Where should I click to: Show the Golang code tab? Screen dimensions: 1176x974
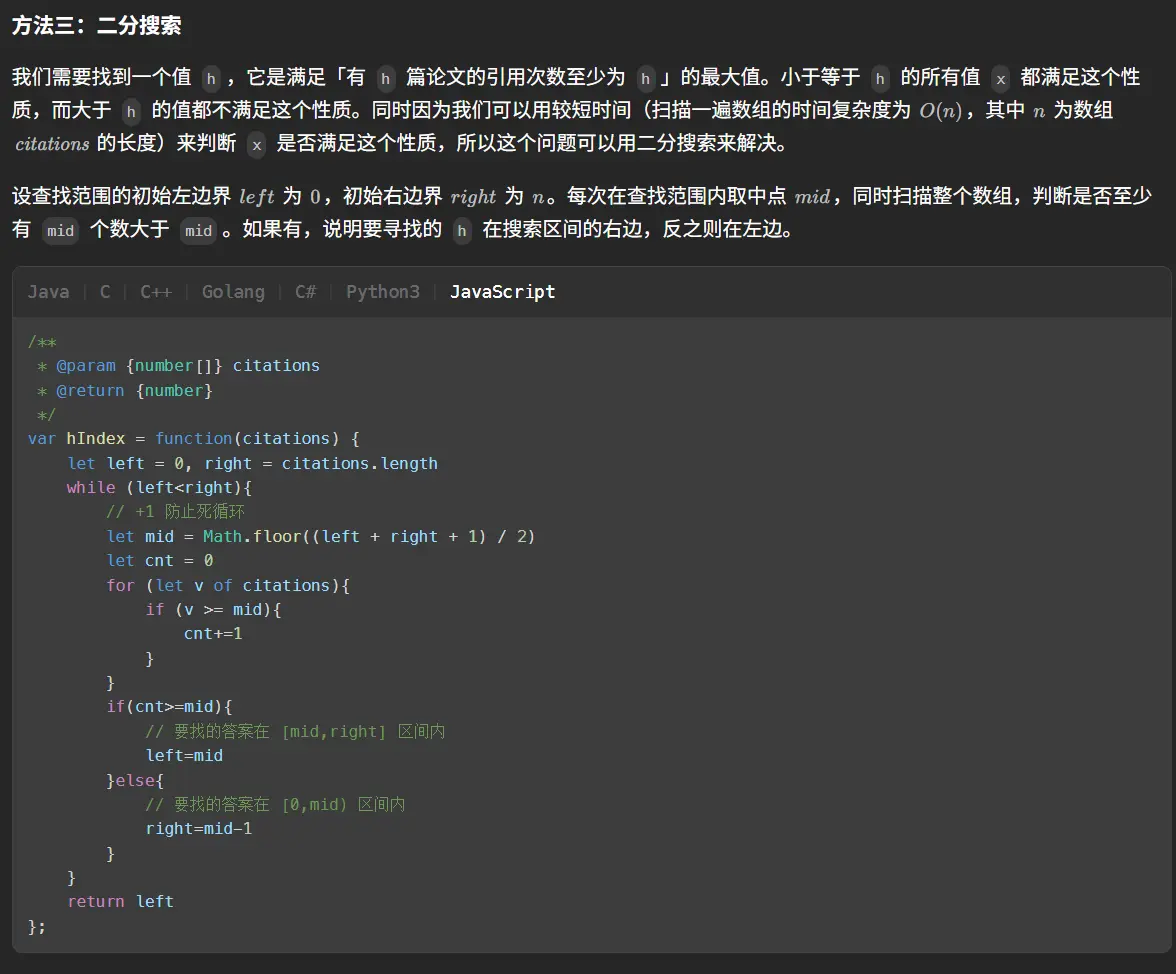coord(233,292)
